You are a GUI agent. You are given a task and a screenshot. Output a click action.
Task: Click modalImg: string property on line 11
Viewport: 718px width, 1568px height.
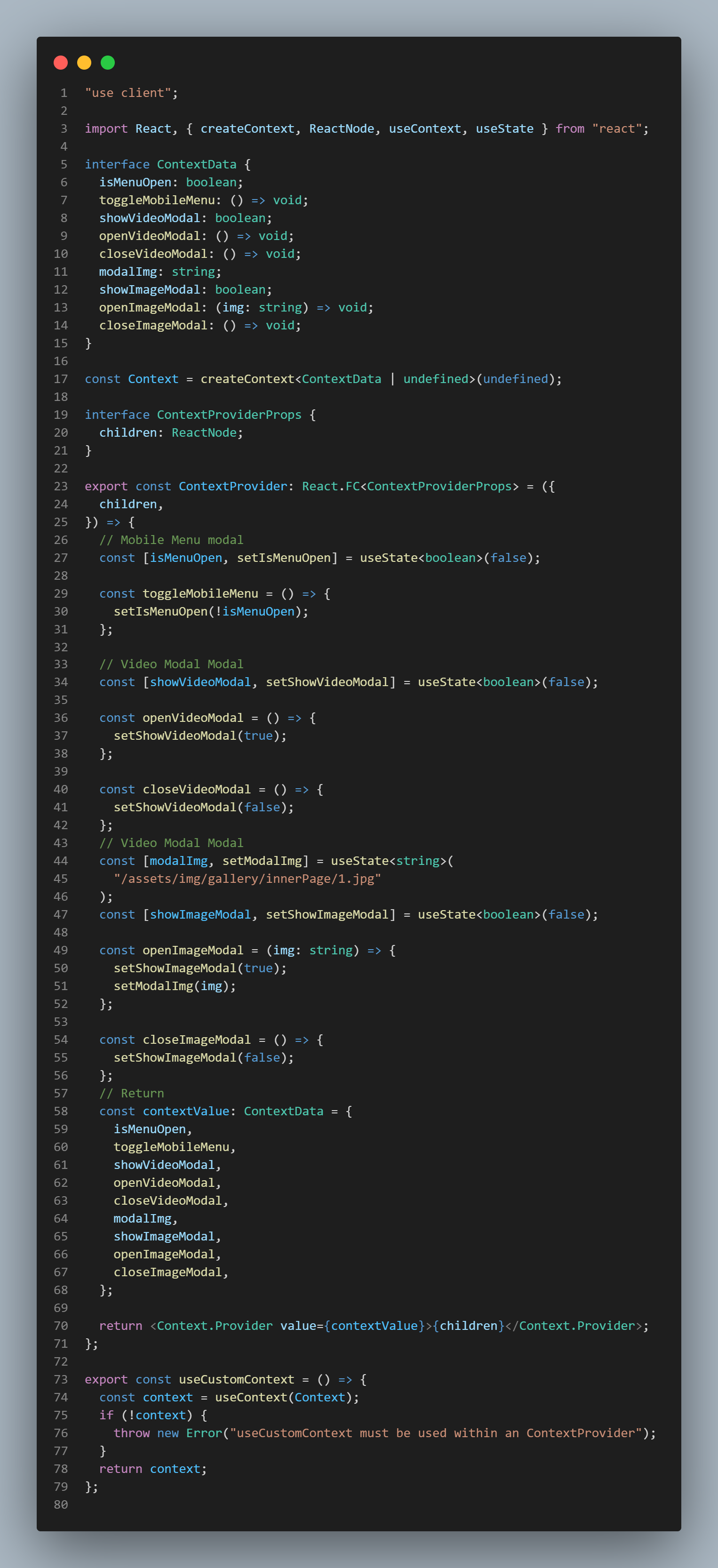160,272
